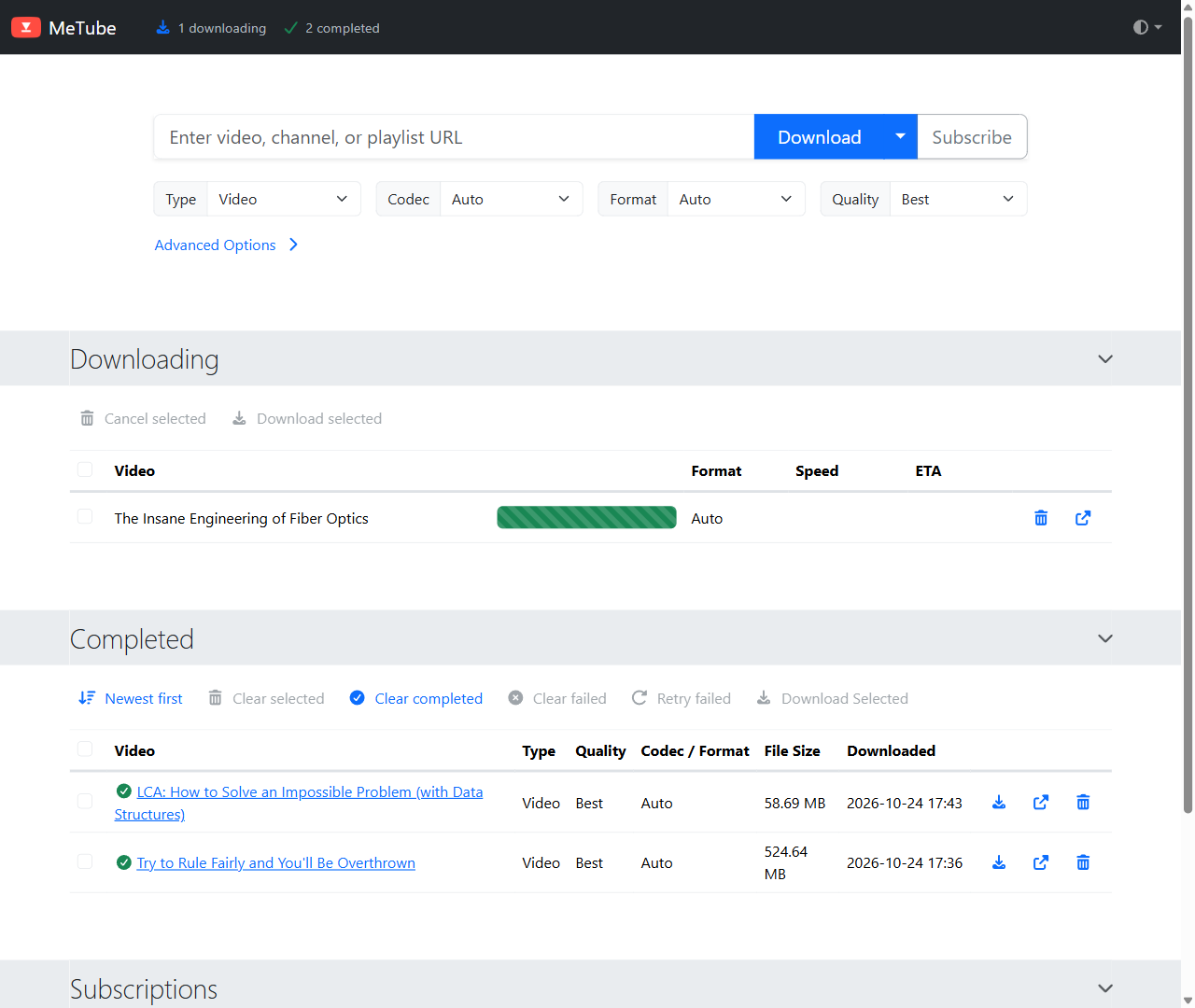Open the Download button split arrow

[900, 137]
